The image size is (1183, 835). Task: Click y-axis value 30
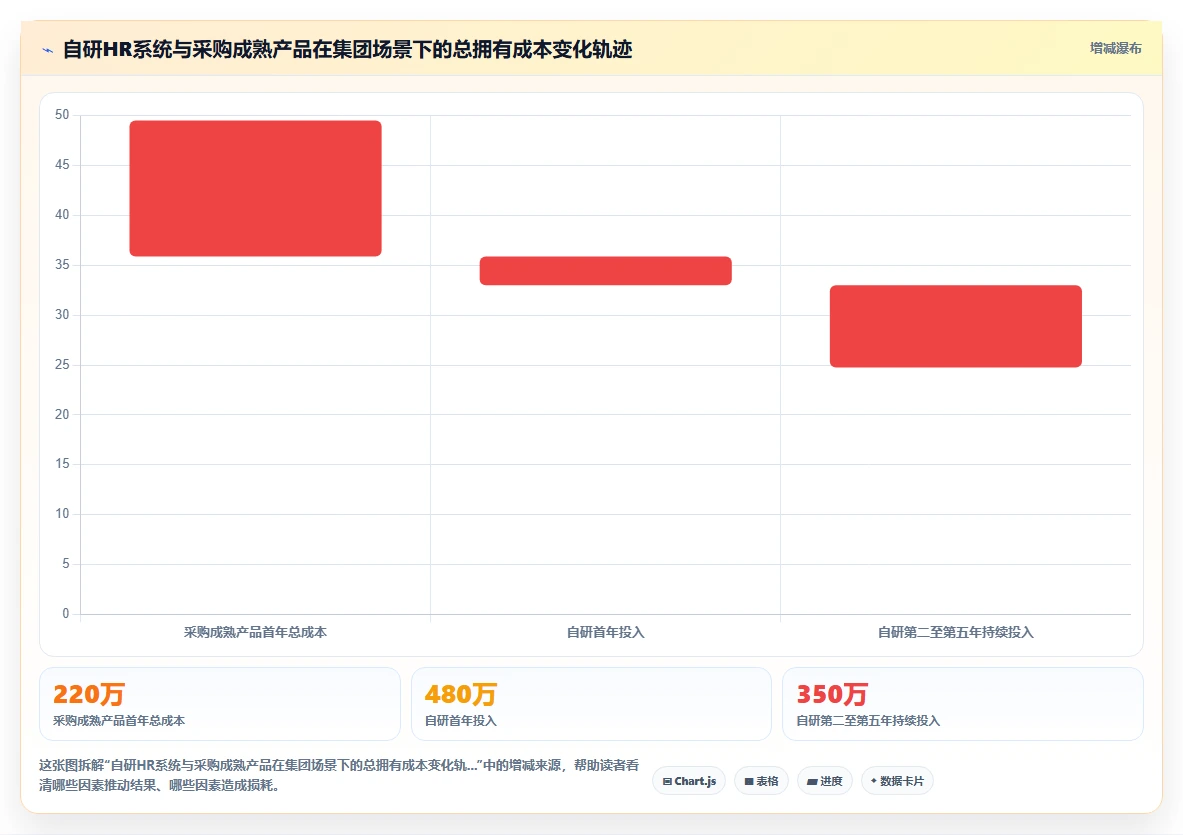[x=62, y=315]
